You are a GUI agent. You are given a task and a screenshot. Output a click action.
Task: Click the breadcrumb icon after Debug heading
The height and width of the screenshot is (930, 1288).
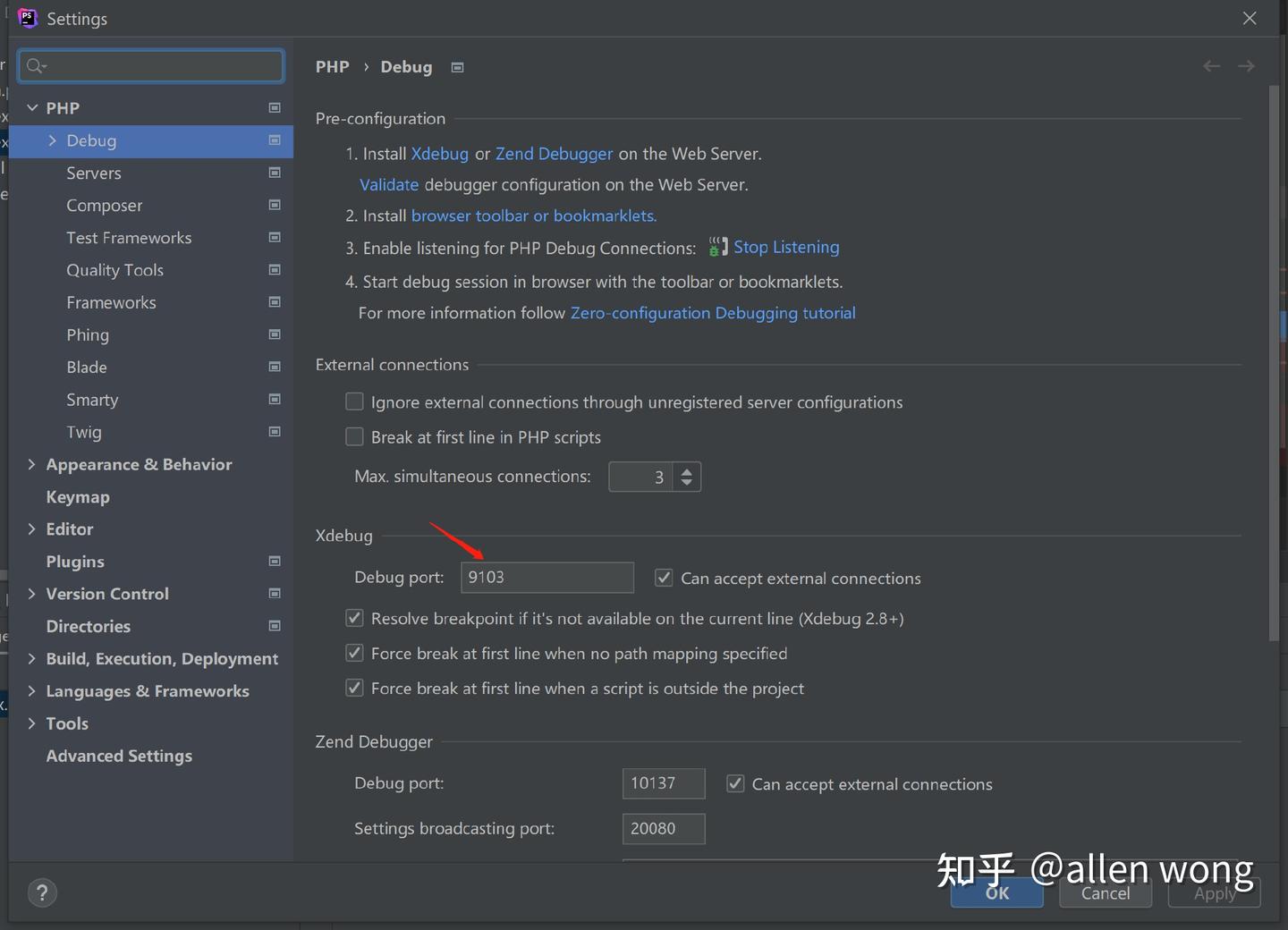(456, 67)
